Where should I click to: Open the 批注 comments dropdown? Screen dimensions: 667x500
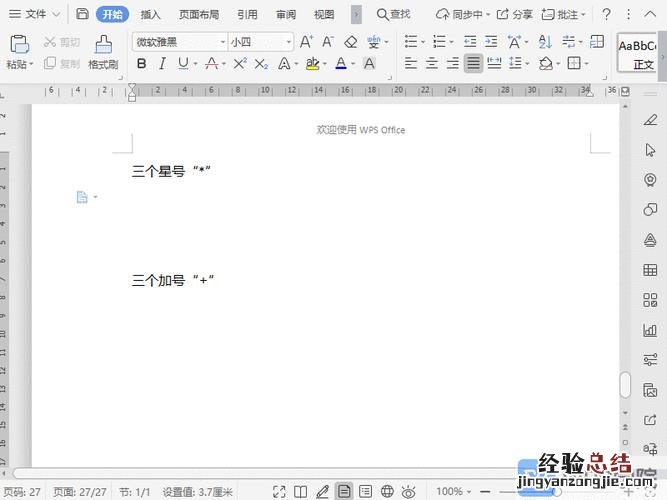point(564,15)
